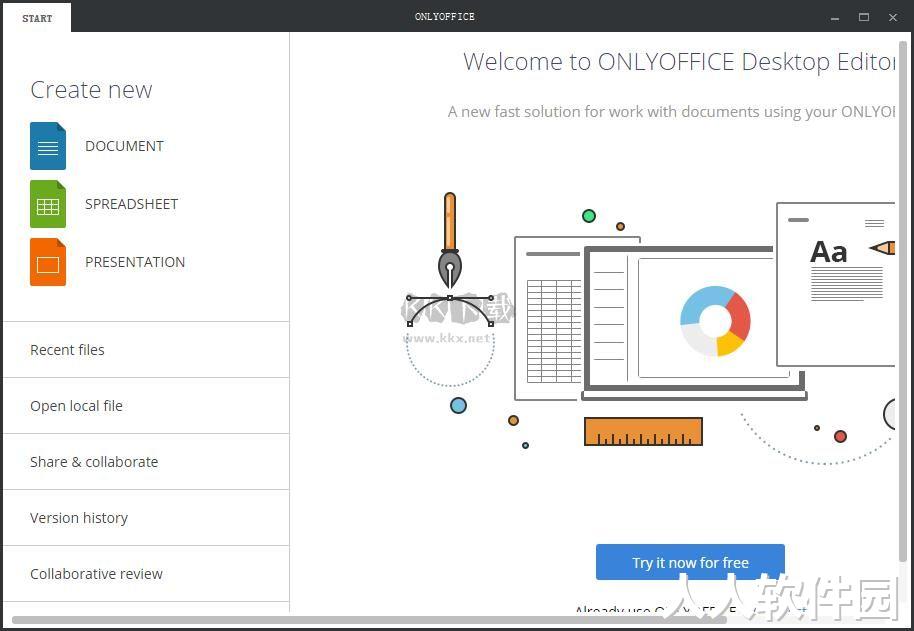This screenshot has height=631, width=914.
Task: Create a new presentation via PRESENTATION label
Action: point(135,262)
